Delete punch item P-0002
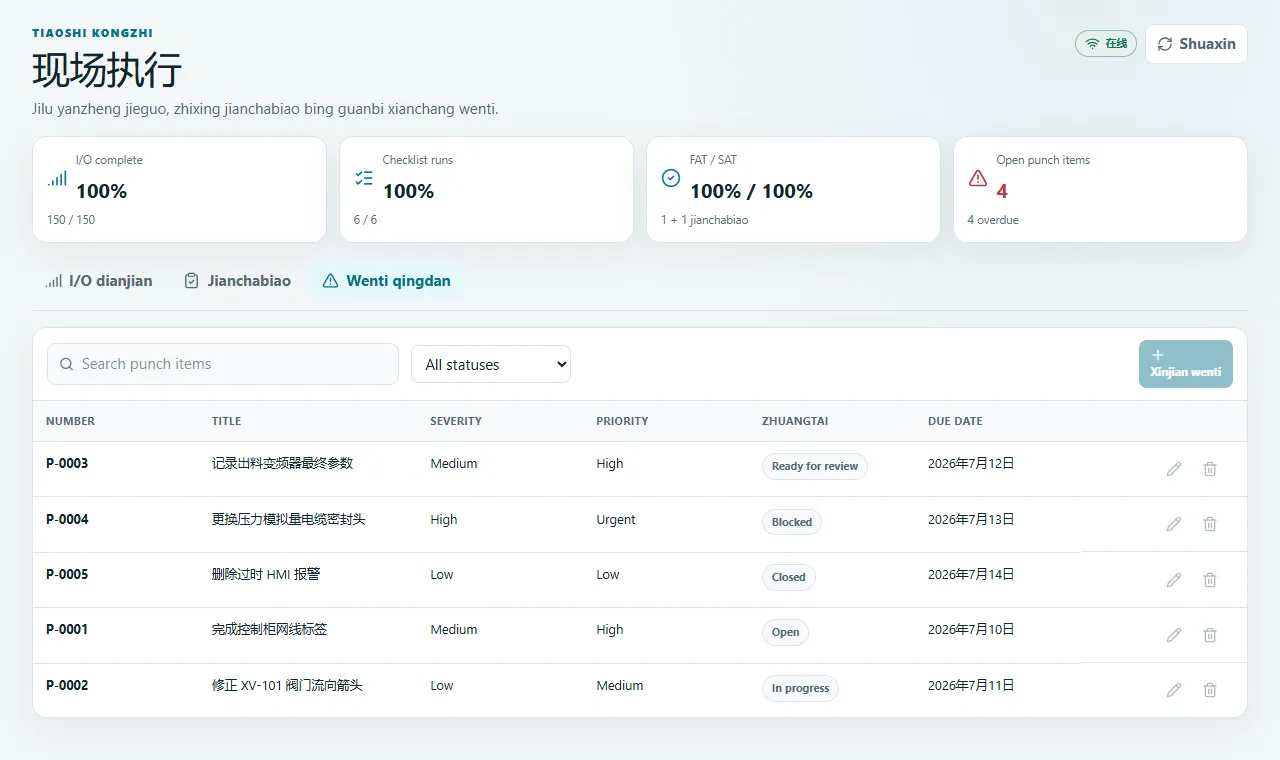 (1210, 690)
